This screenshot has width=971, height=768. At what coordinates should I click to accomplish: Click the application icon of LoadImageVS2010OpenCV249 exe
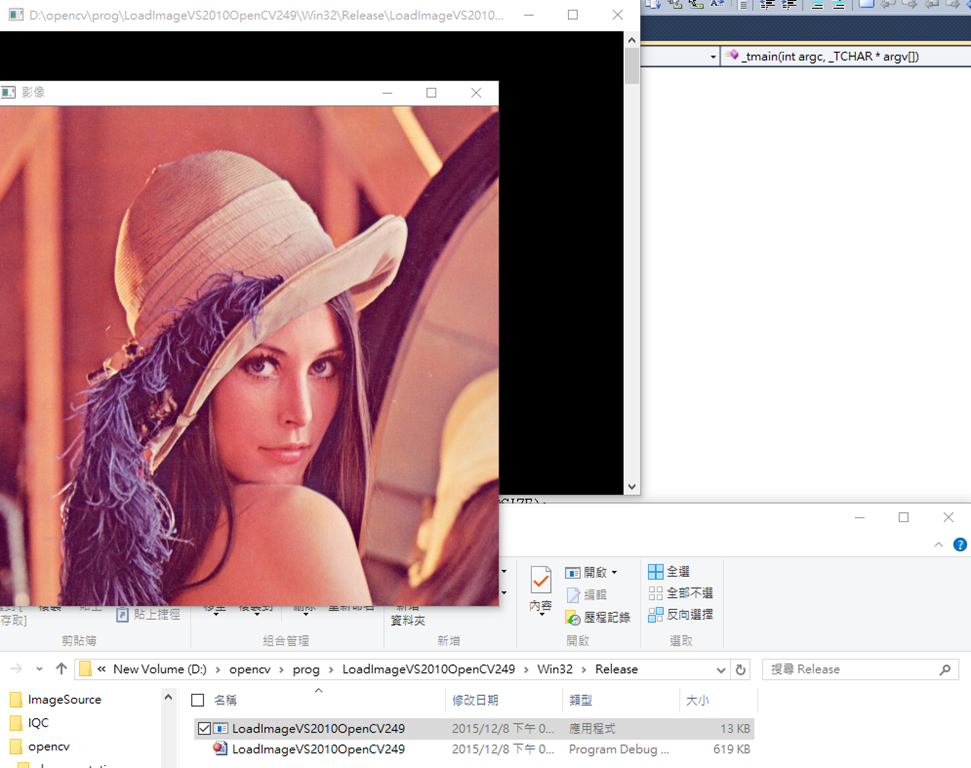point(220,728)
